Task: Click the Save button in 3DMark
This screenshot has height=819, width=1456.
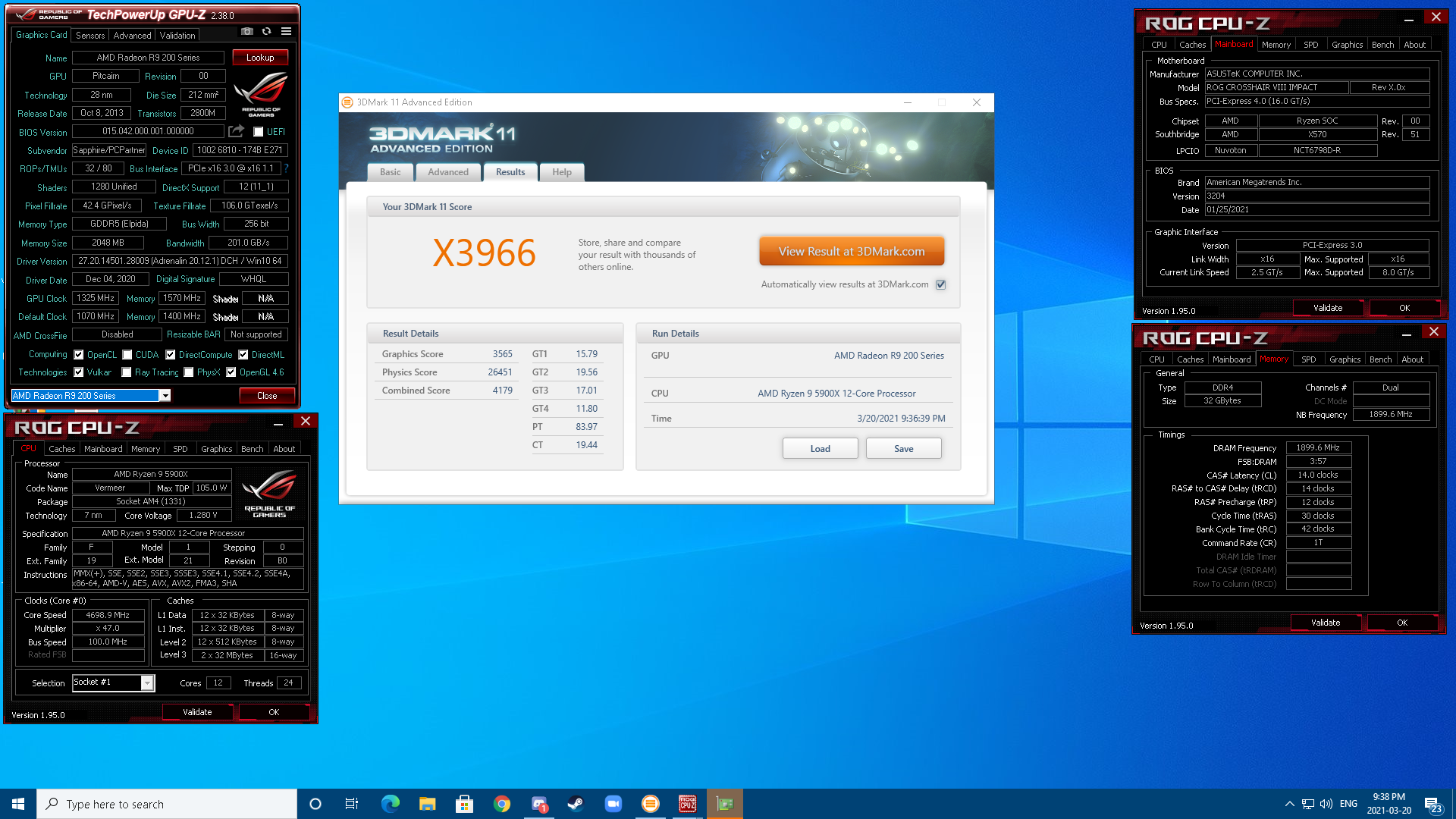Action: pyautogui.click(x=903, y=449)
